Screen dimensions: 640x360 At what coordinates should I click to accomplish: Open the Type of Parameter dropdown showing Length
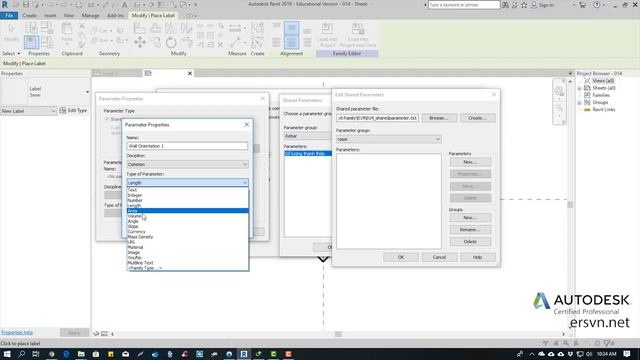[187, 182]
